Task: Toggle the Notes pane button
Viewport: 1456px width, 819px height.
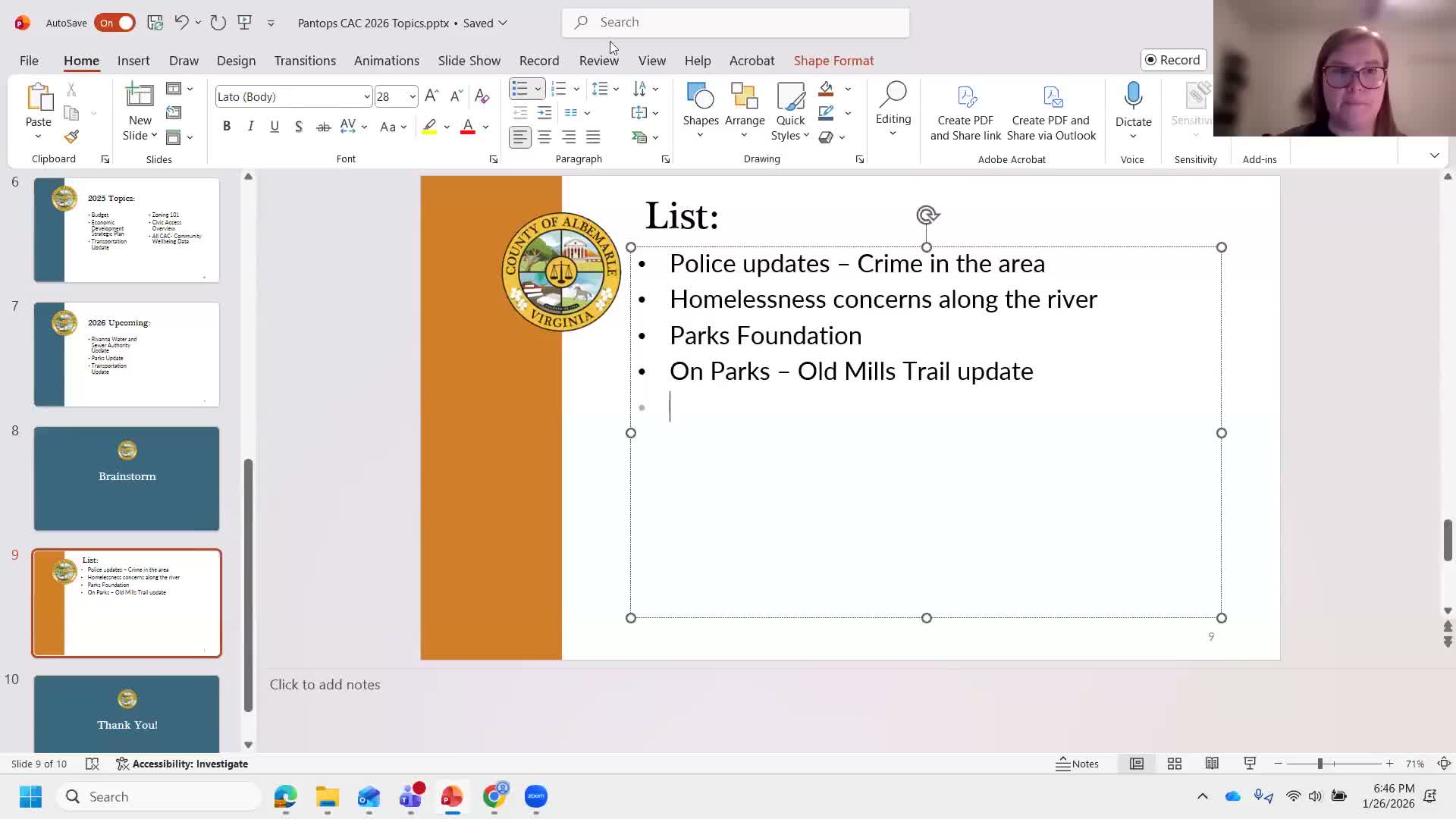Action: [x=1077, y=764]
